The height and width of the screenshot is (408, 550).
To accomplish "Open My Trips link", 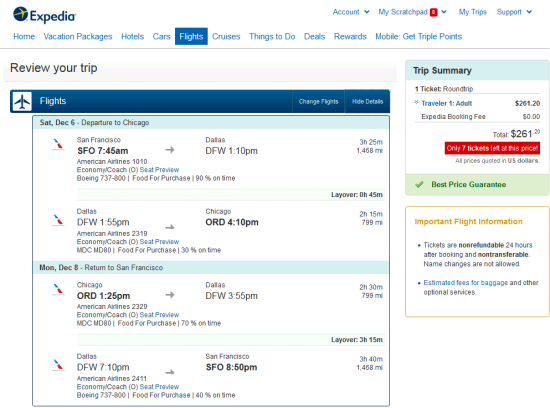I will (x=472, y=12).
